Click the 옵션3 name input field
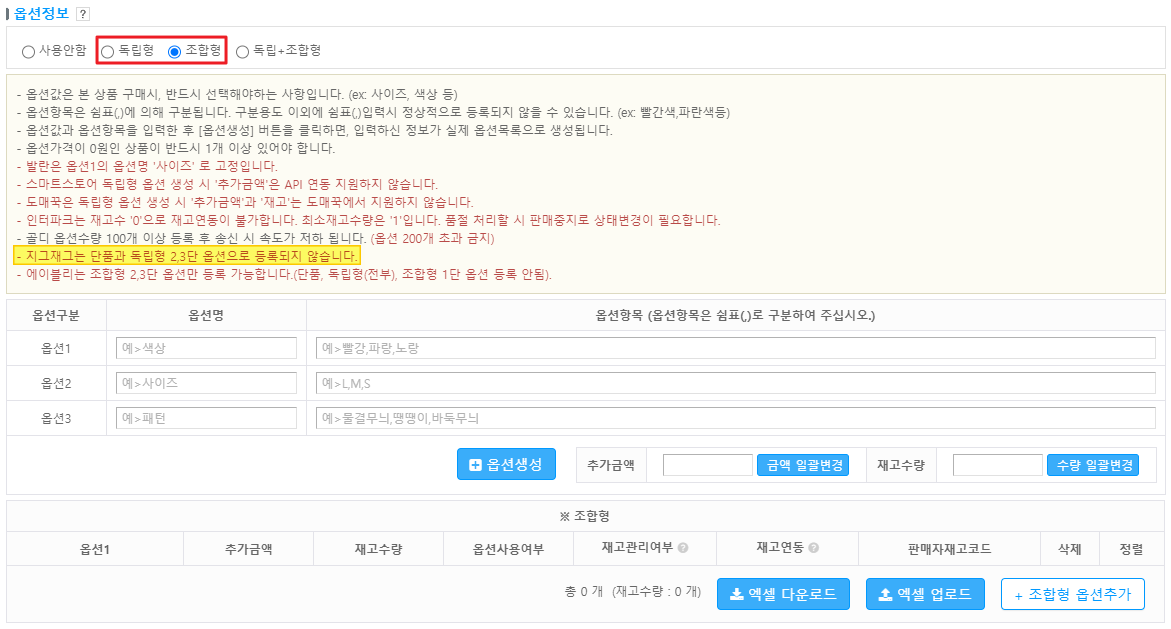This screenshot has height=629, width=1171. 206,418
